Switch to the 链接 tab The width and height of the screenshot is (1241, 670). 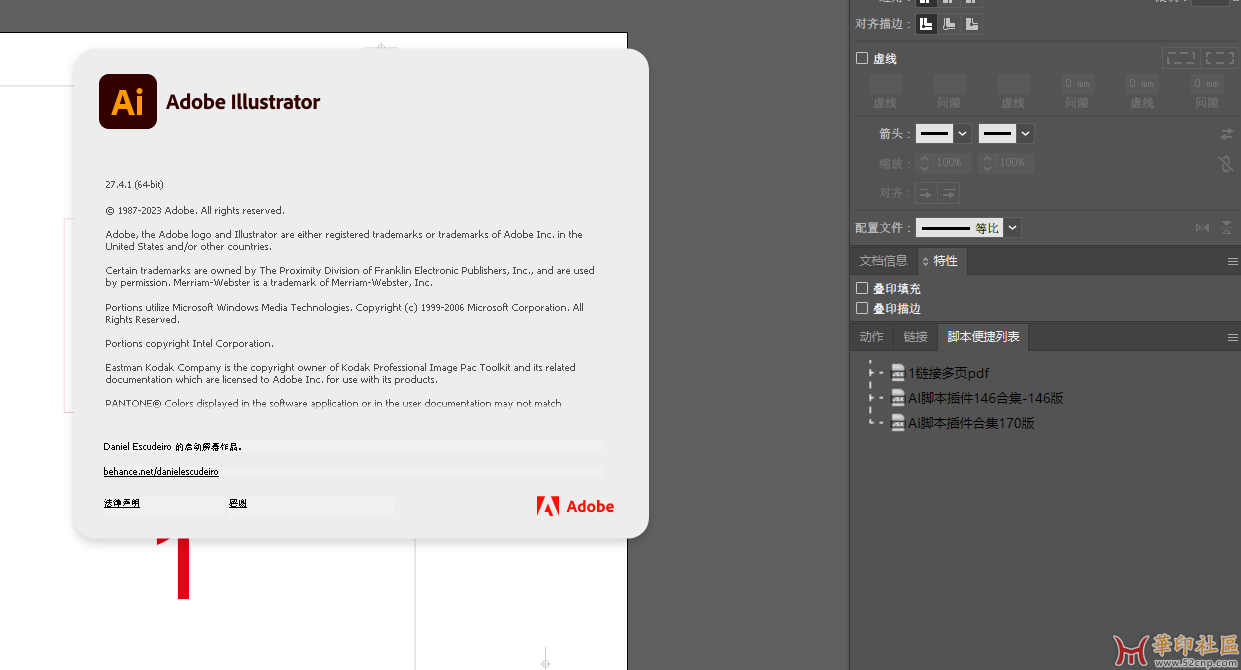tap(916, 337)
